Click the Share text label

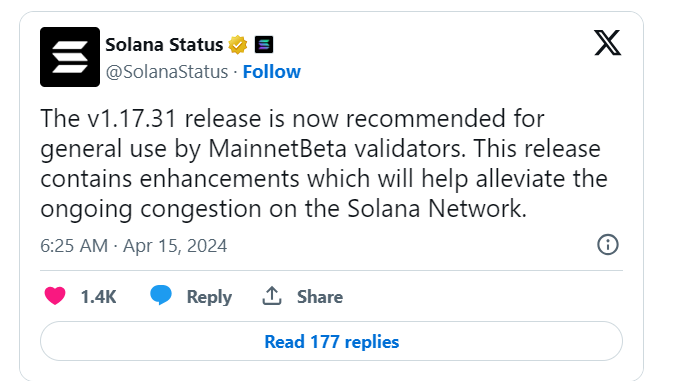point(320,297)
